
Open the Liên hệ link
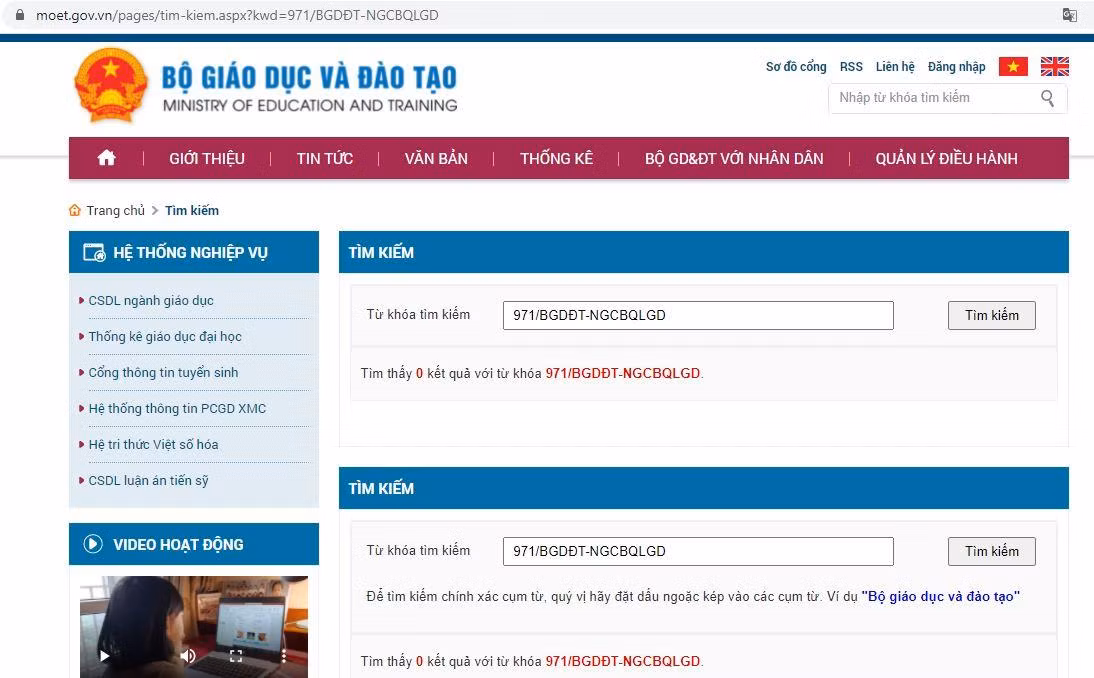(895, 67)
